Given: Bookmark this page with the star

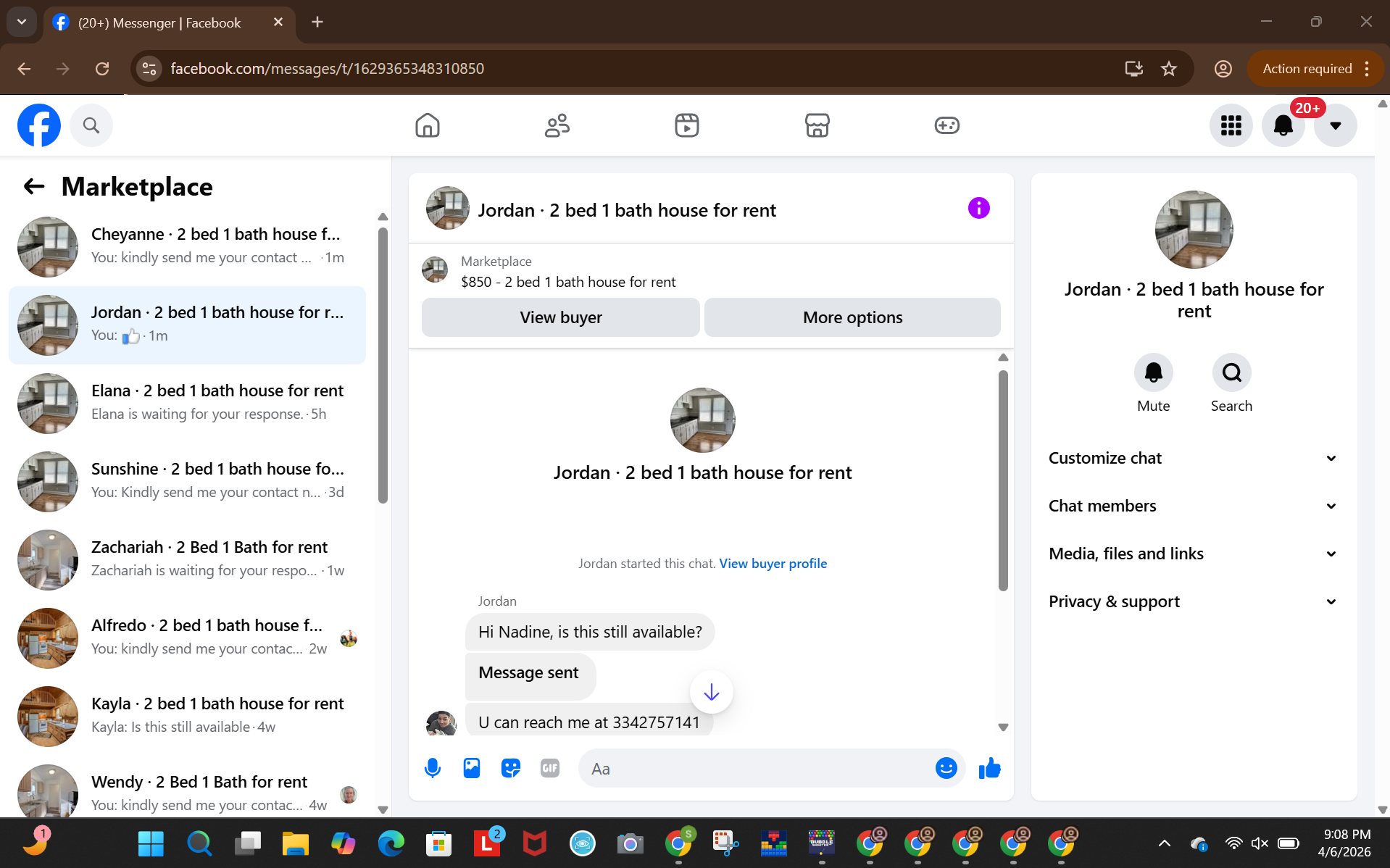Looking at the screenshot, I should [x=1169, y=69].
